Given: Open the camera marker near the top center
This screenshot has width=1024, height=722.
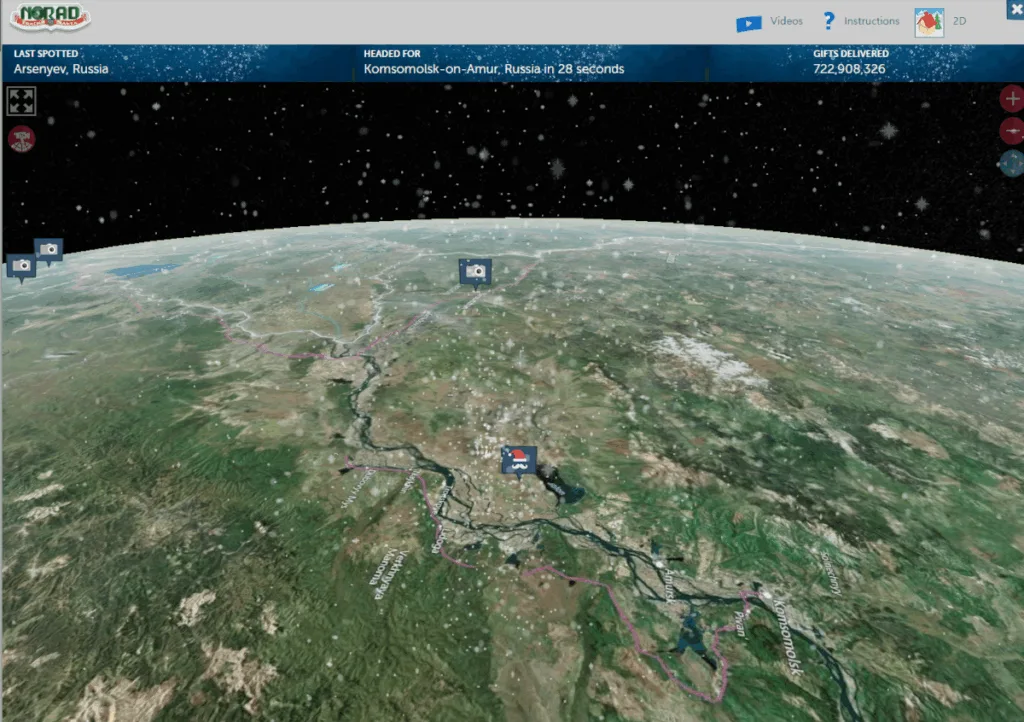Looking at the screenshot, I should [x=475, y=270].
